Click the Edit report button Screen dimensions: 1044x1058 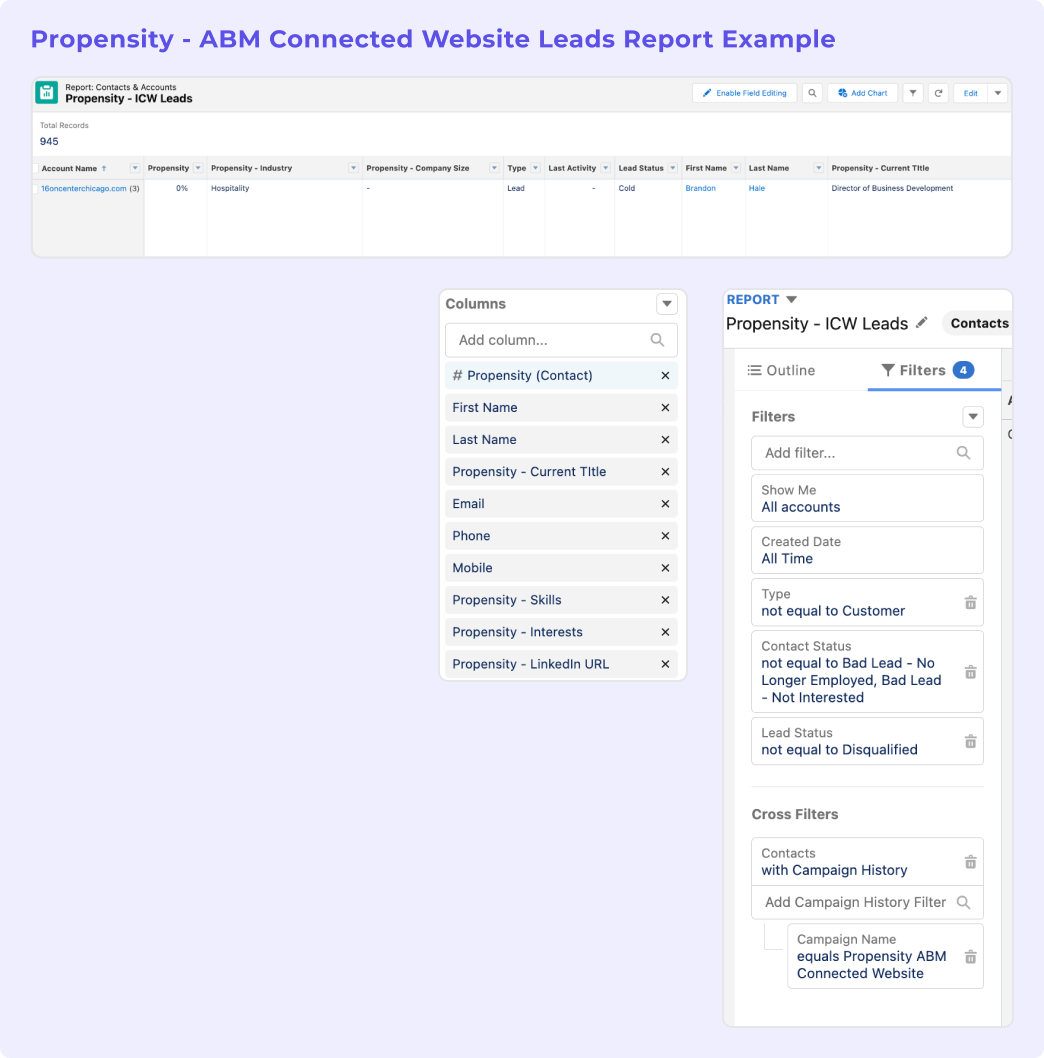pos(970,93)
